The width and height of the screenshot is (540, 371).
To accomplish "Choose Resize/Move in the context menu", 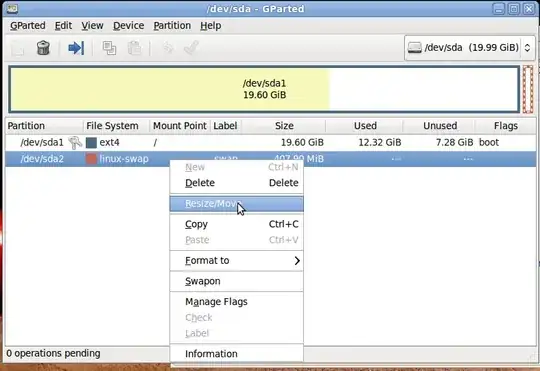I will point(237,204).
